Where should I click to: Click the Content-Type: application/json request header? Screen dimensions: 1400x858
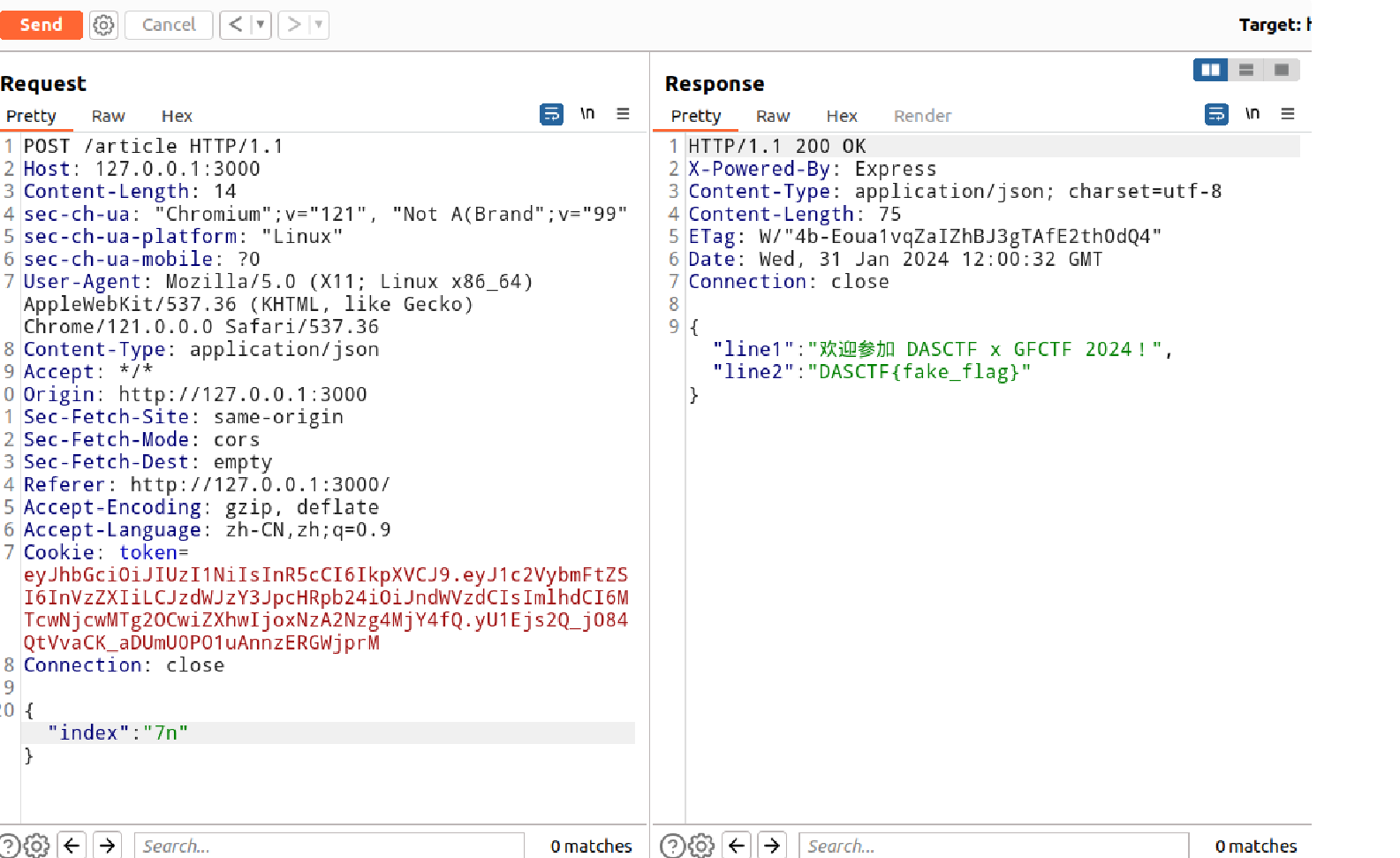(x=201, y=349)
